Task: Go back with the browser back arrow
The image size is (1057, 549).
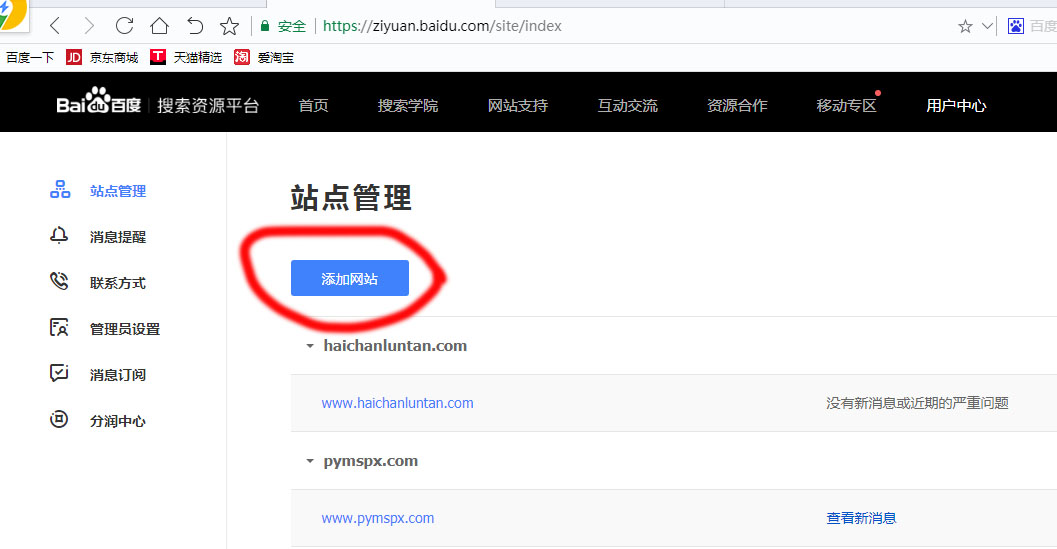Action: (55, 26)
